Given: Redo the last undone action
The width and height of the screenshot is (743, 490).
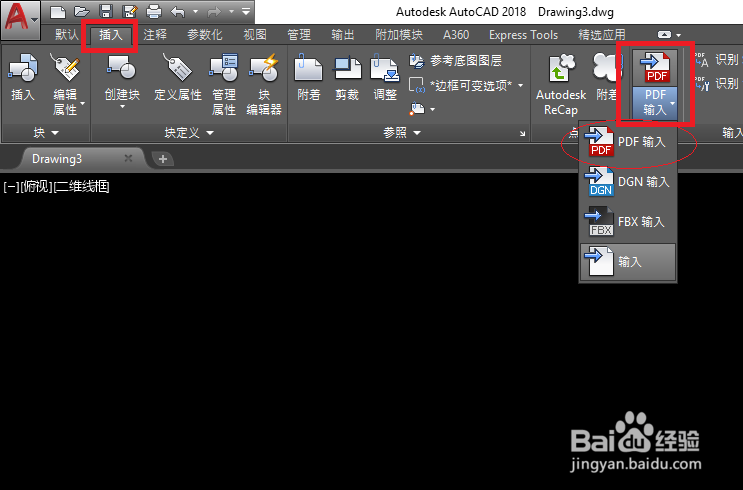Looking at the screenshot, I should click(x=214, y=11).
